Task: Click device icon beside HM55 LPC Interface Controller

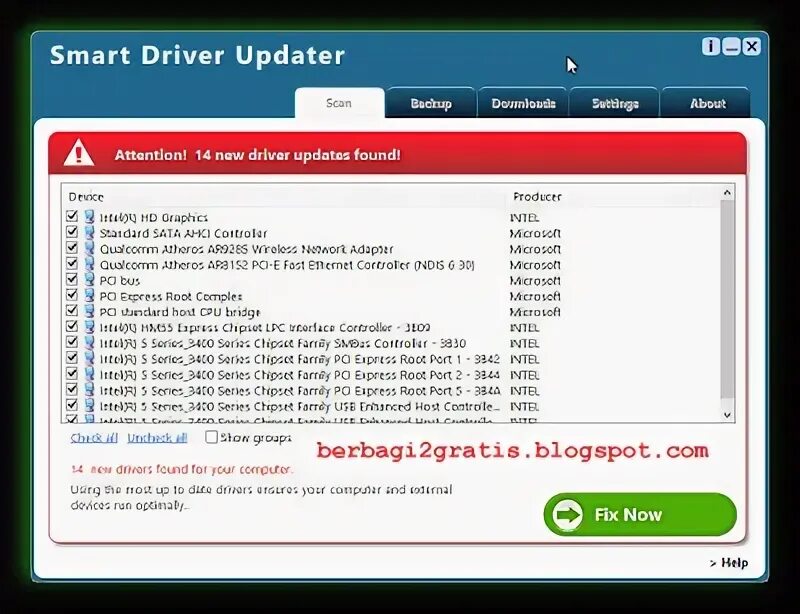Action: [89, 327]
